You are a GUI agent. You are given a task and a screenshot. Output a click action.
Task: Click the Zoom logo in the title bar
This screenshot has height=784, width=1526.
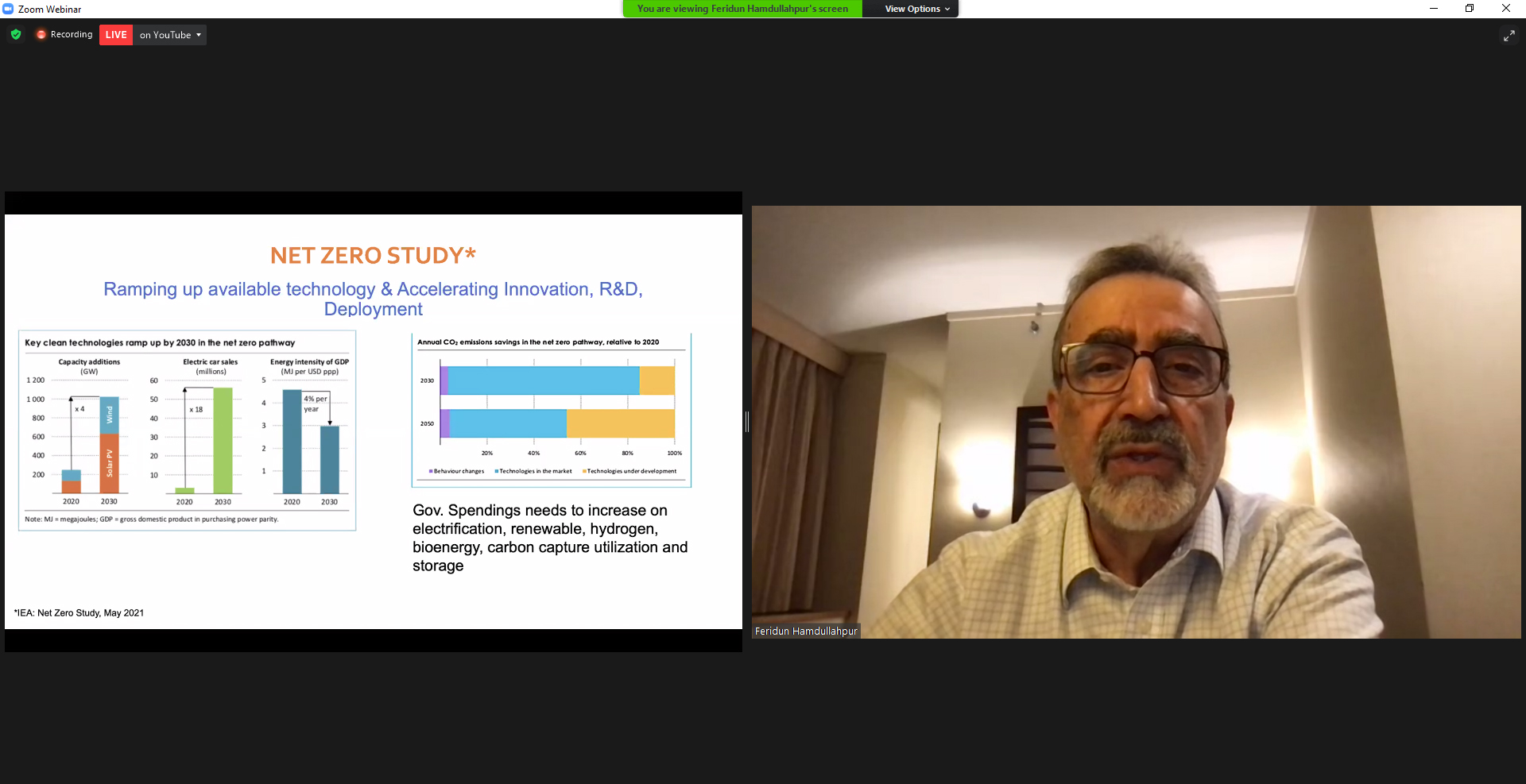tap(8, 9)
